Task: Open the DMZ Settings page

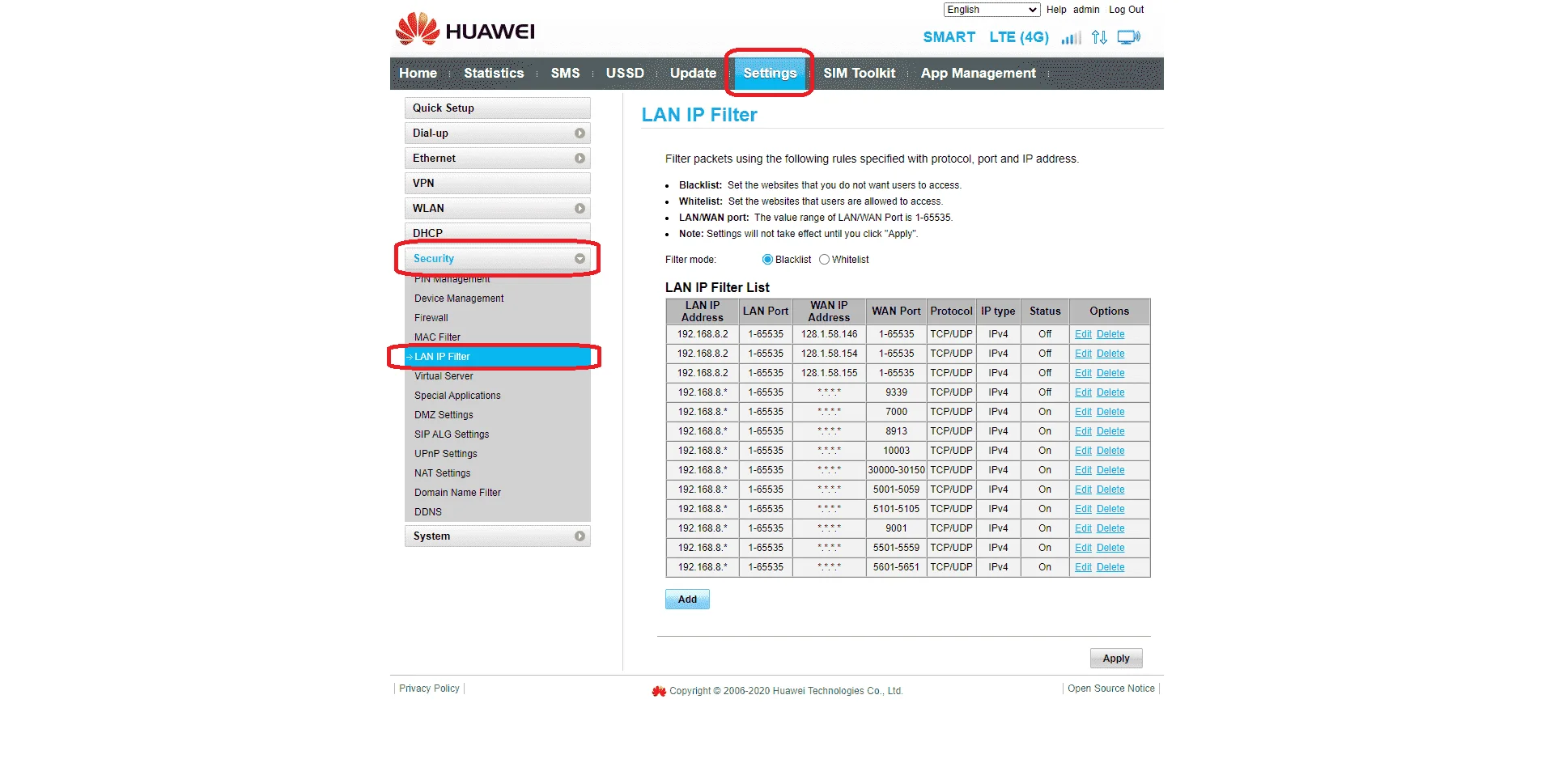Action: pos(444,415)
